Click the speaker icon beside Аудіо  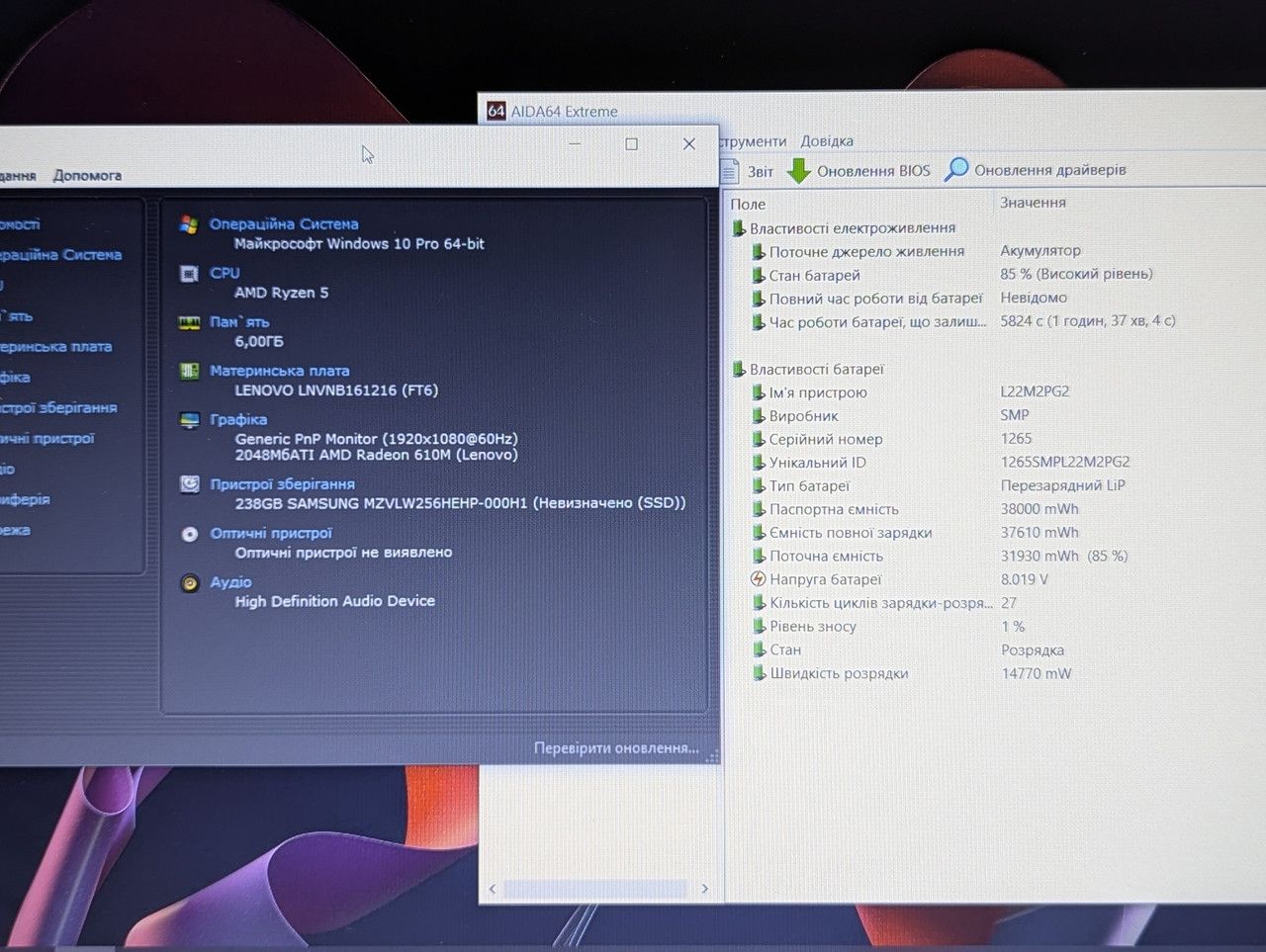190,583
